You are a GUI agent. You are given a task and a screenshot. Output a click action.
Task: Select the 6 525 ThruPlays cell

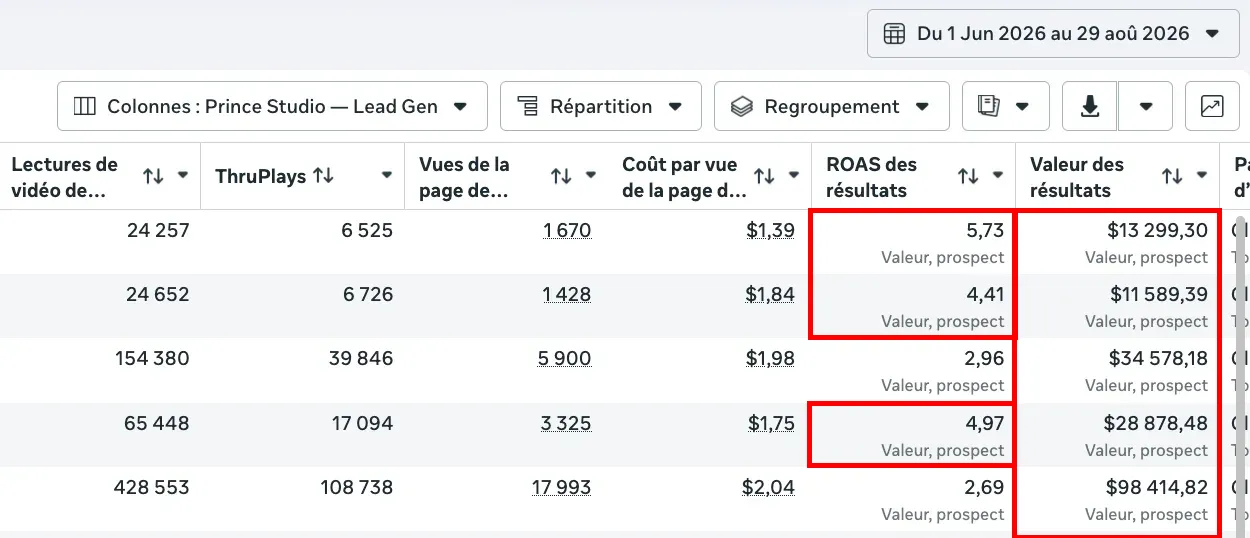tap(367, 231)
